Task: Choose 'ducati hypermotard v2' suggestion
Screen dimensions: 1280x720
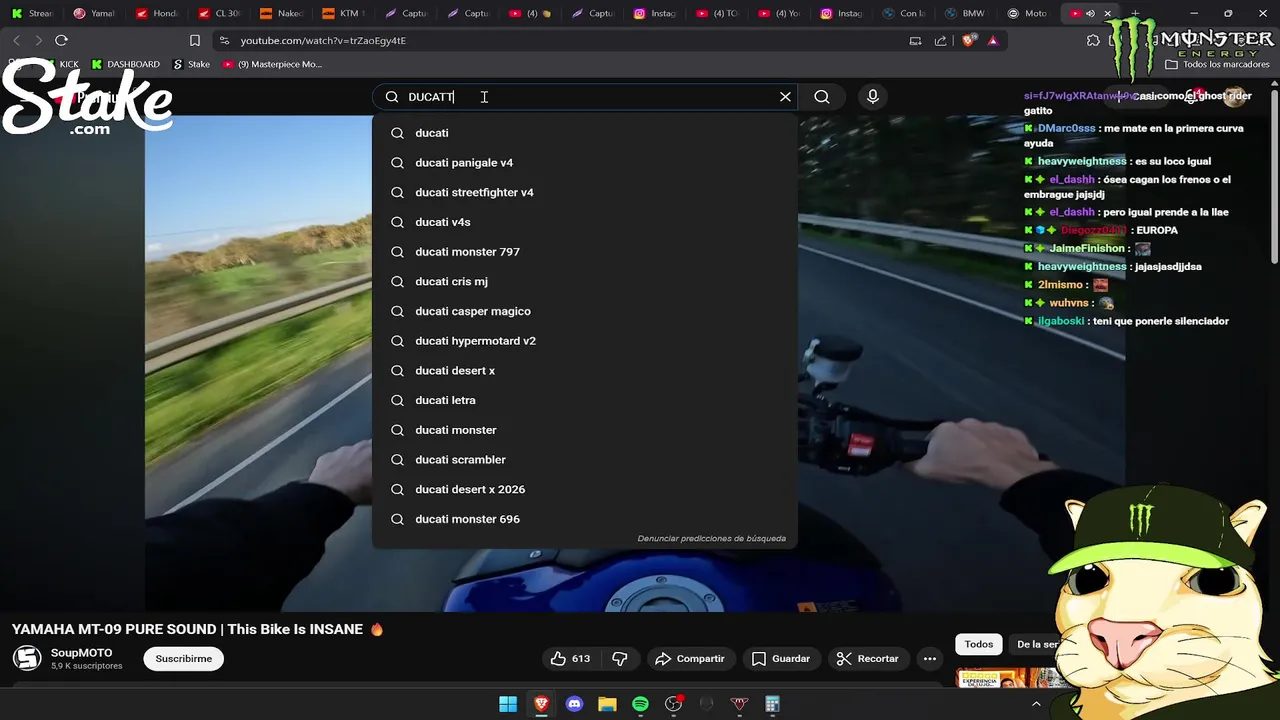Action: [585, 341]
